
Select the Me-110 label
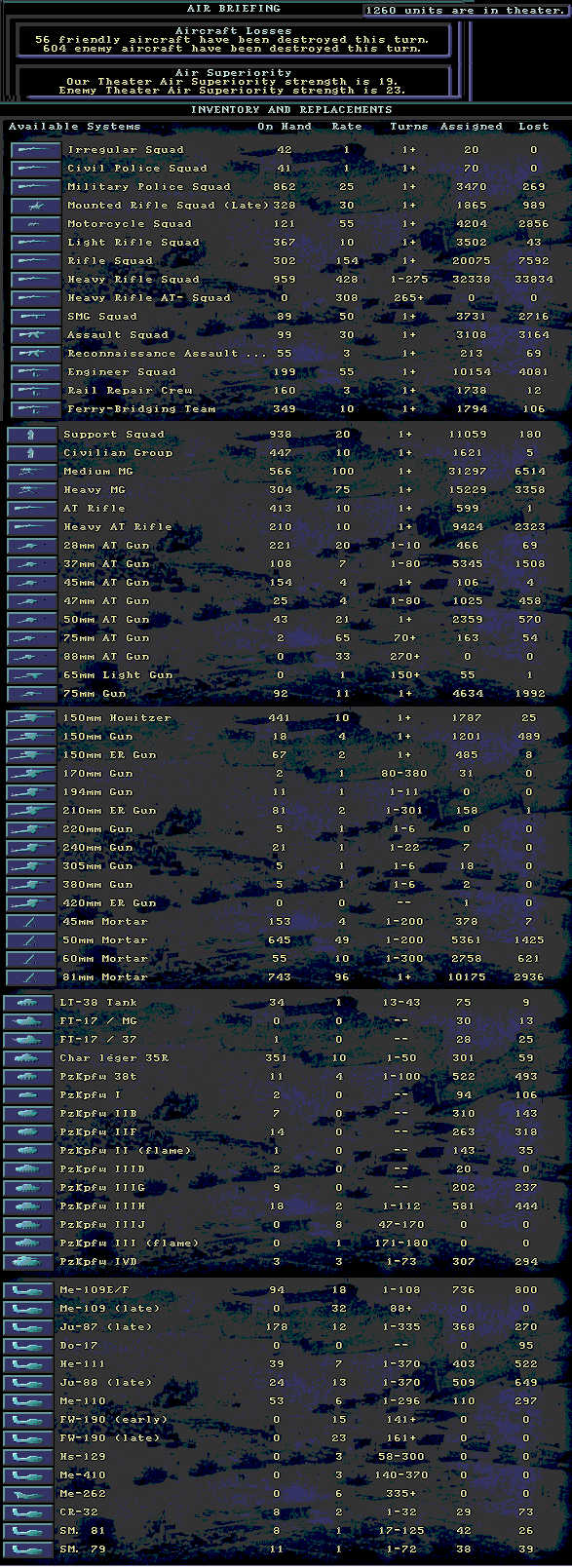pos(83,1401)
